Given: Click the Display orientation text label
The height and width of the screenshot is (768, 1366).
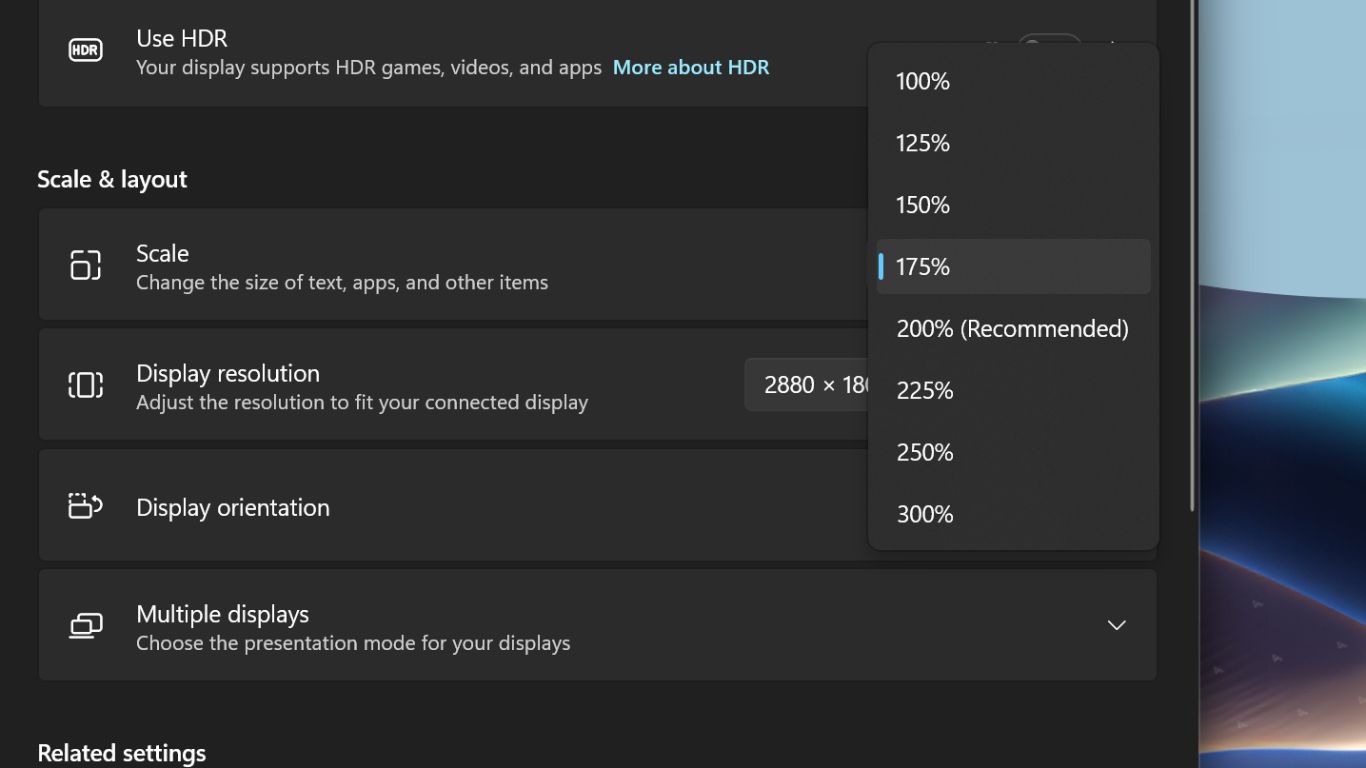Looking at the screenshot, I should 232,508.
